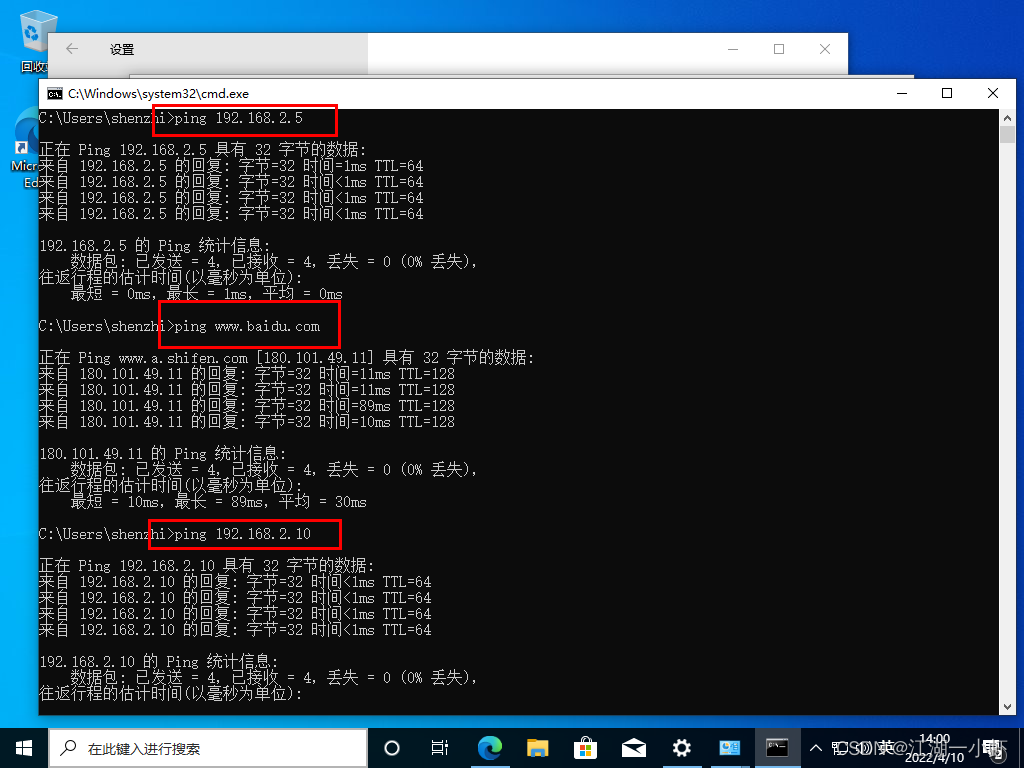Click the 'ping www.baidu.com' command text
This screenshot has width=1024, height=768.
coord(247,326)
